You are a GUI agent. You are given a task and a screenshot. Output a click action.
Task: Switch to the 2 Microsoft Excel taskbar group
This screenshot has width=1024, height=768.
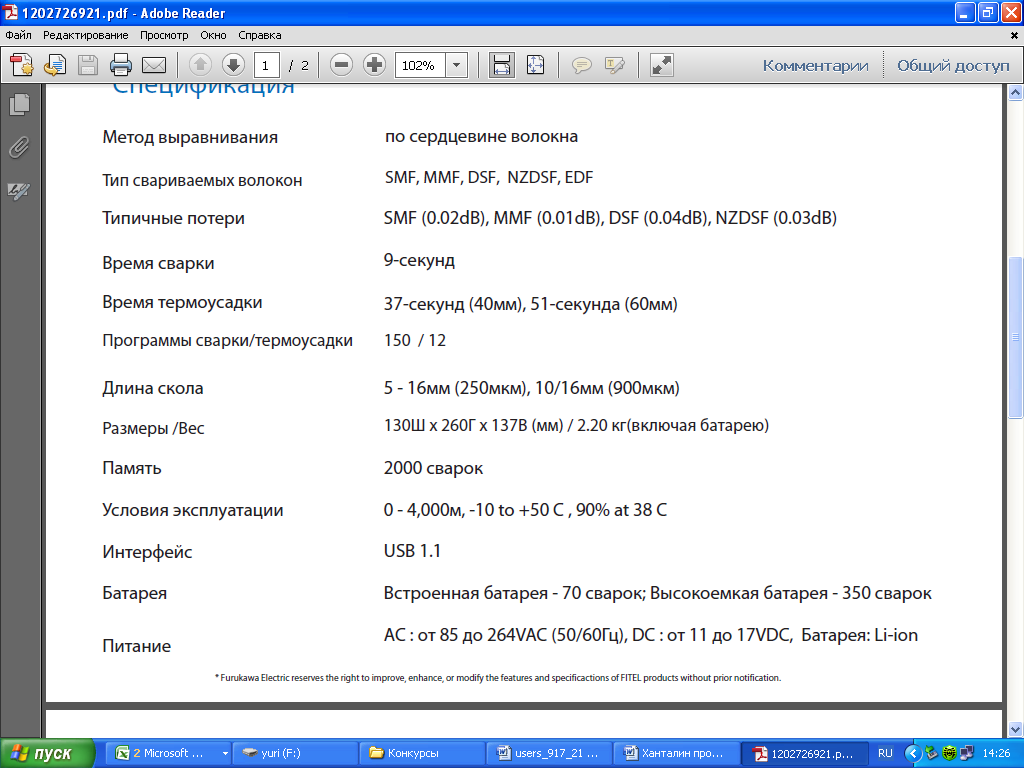point(167,754)
